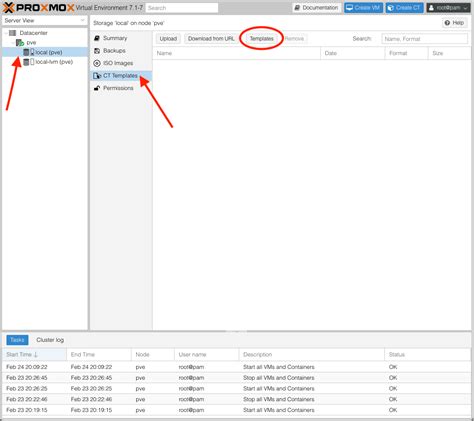Click the pve node icon

tap(20, 43)
